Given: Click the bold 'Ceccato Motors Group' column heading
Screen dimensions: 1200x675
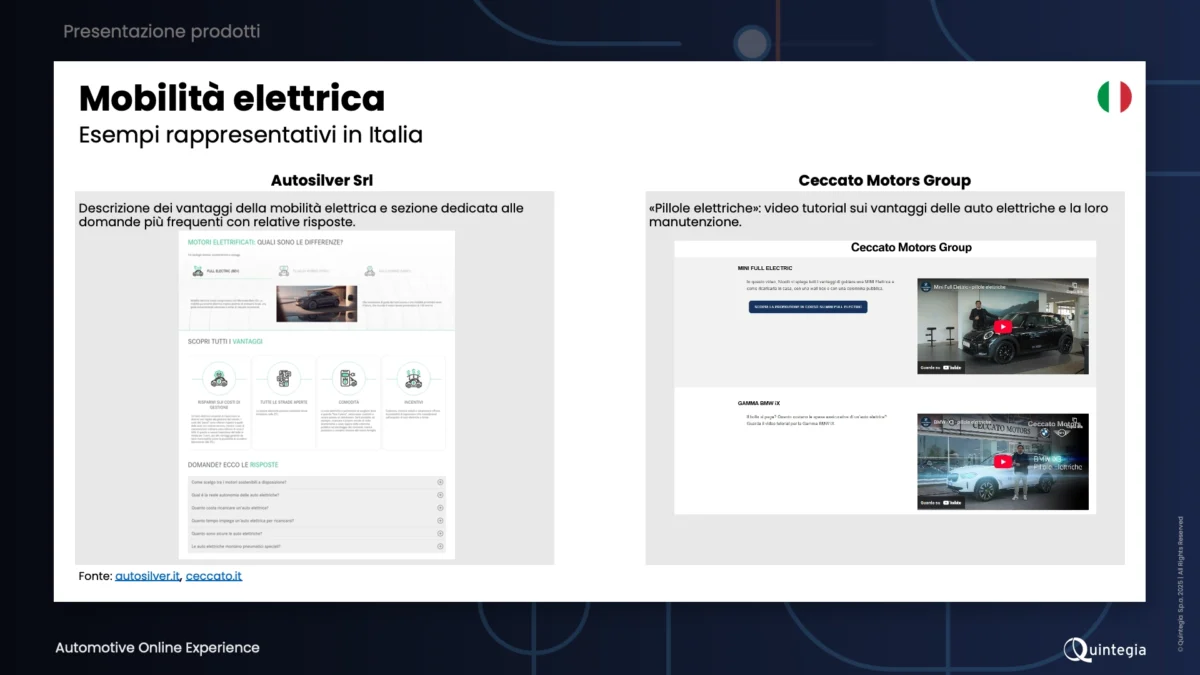Looking at the screenshot, I should coord(885,181).
